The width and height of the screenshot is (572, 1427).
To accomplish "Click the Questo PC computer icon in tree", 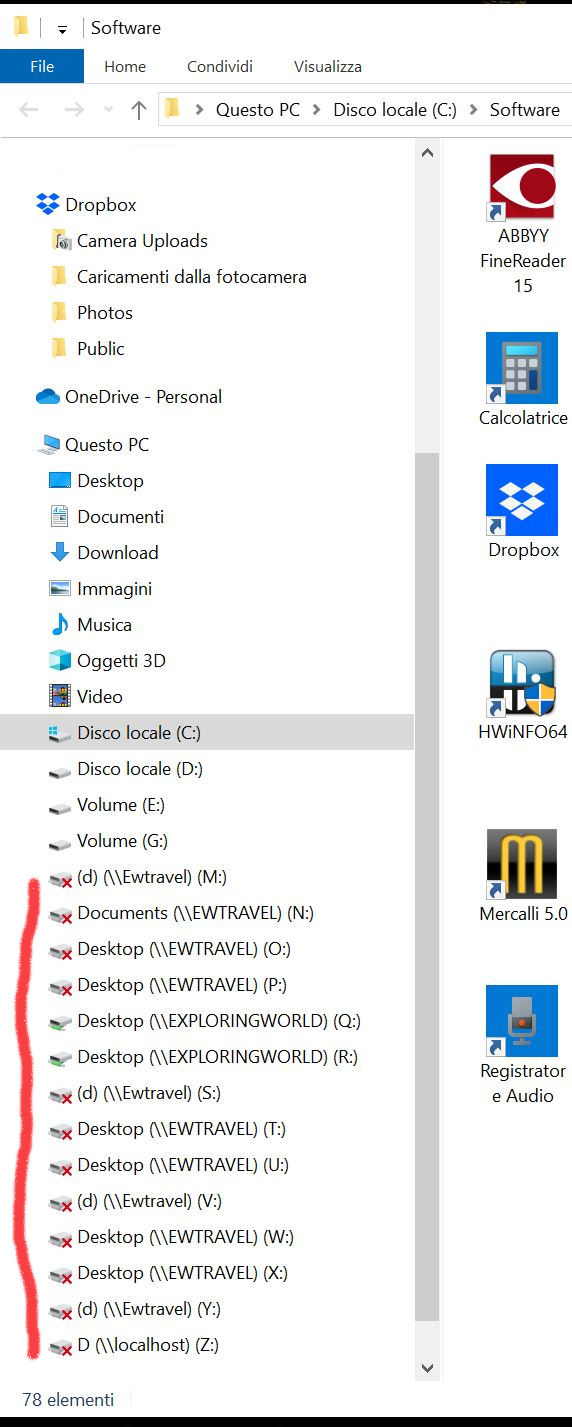I will click(48, 445).
